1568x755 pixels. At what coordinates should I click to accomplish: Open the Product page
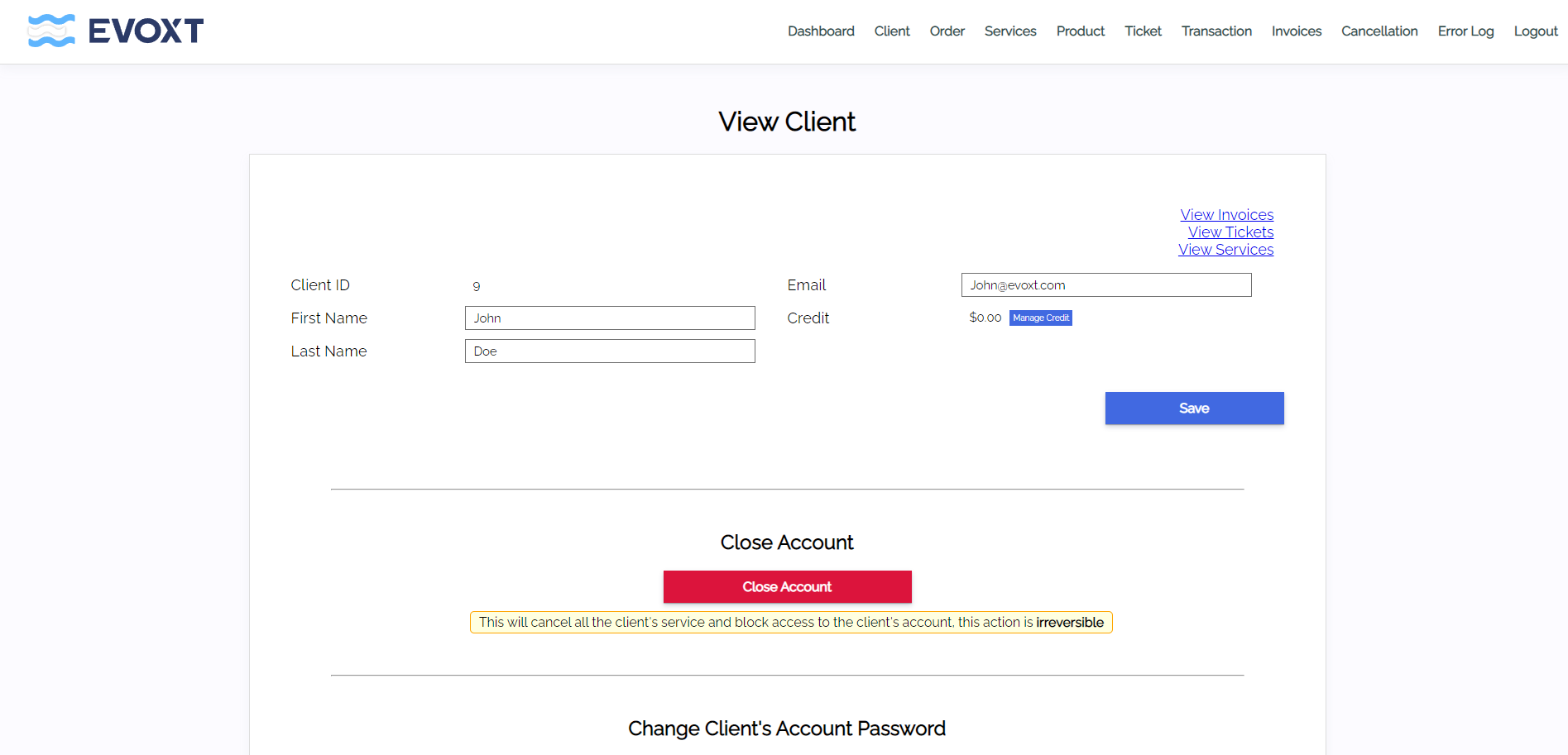click(1080, 31)
